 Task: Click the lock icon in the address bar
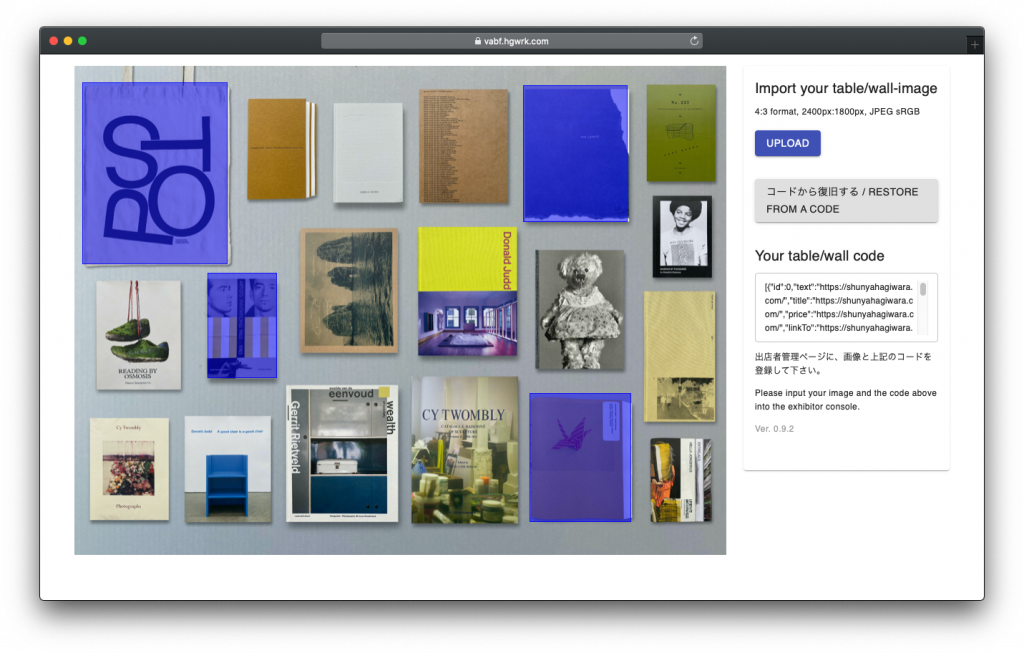tap(478, 41)
